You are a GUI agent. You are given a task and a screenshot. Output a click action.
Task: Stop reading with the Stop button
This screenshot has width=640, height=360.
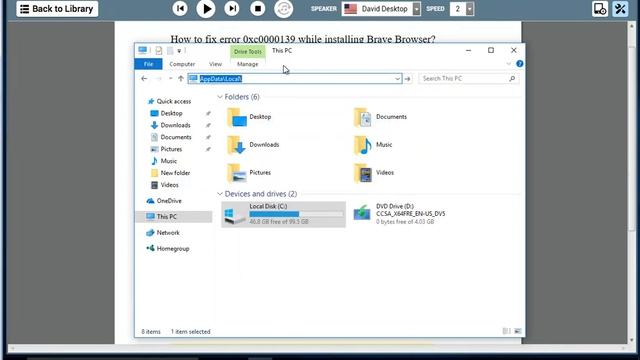pyautogui.click(x=258, y=9)
